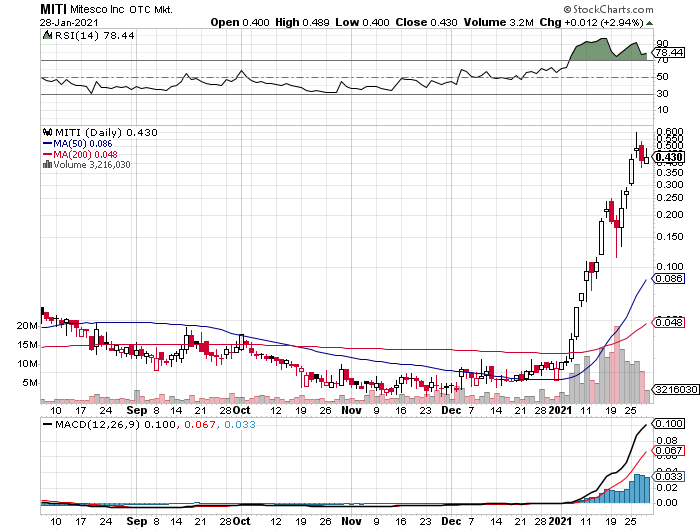Click the 'Volume 3,216,030' legend label

[x=92, y=165]
